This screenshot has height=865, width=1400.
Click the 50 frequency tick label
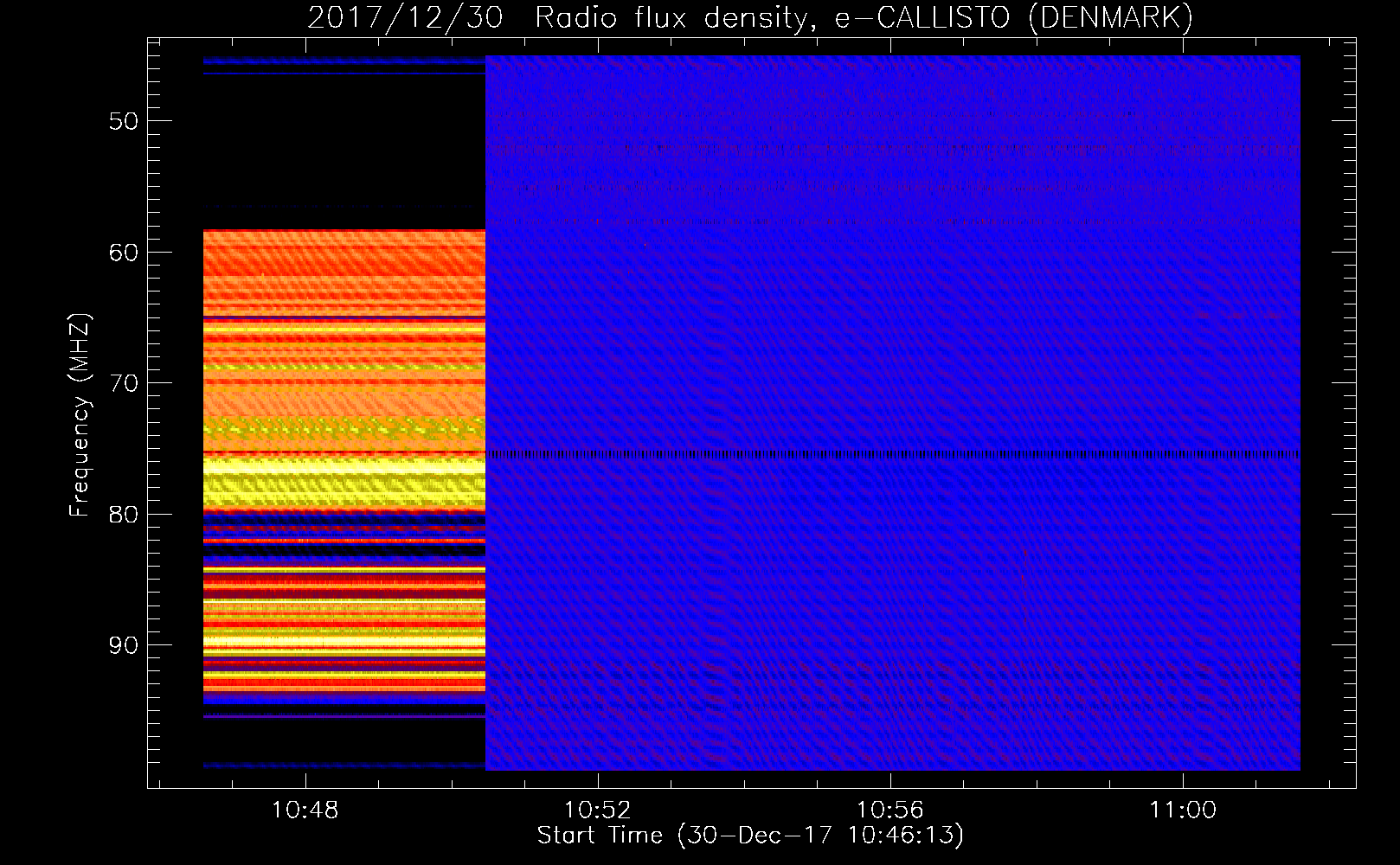coord(124,121)
